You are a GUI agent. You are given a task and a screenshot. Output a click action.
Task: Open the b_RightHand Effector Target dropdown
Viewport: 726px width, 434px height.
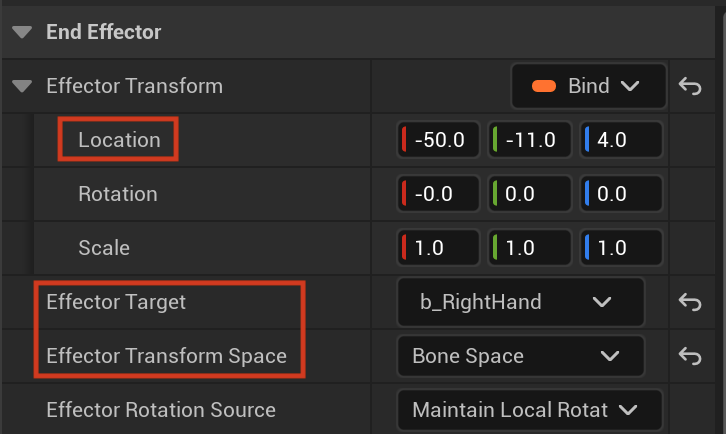coord(521,302)
